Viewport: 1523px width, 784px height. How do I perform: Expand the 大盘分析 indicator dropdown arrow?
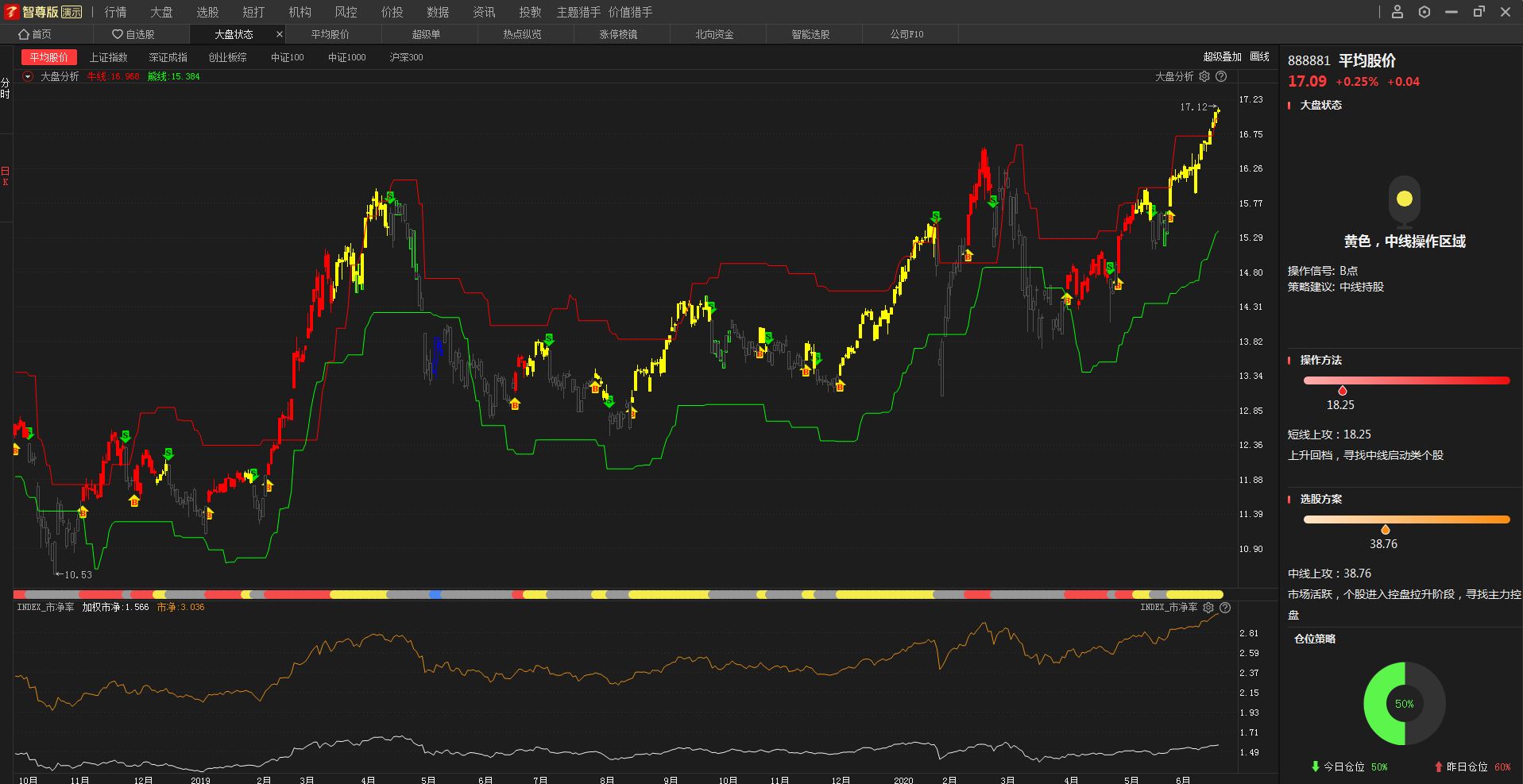[x=28, y=76]
